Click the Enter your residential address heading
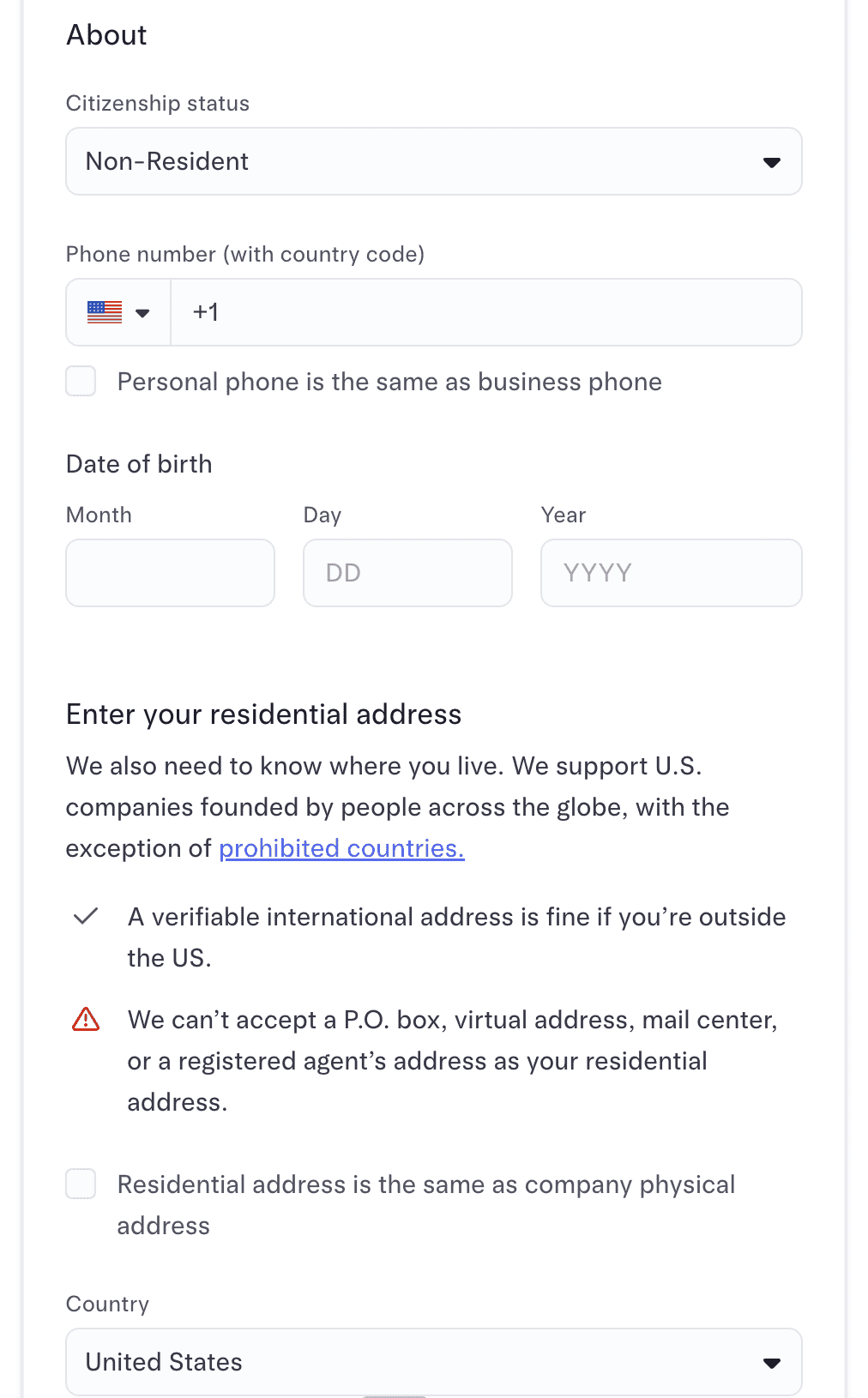868x1398 pixels. [x=263, y=714]
